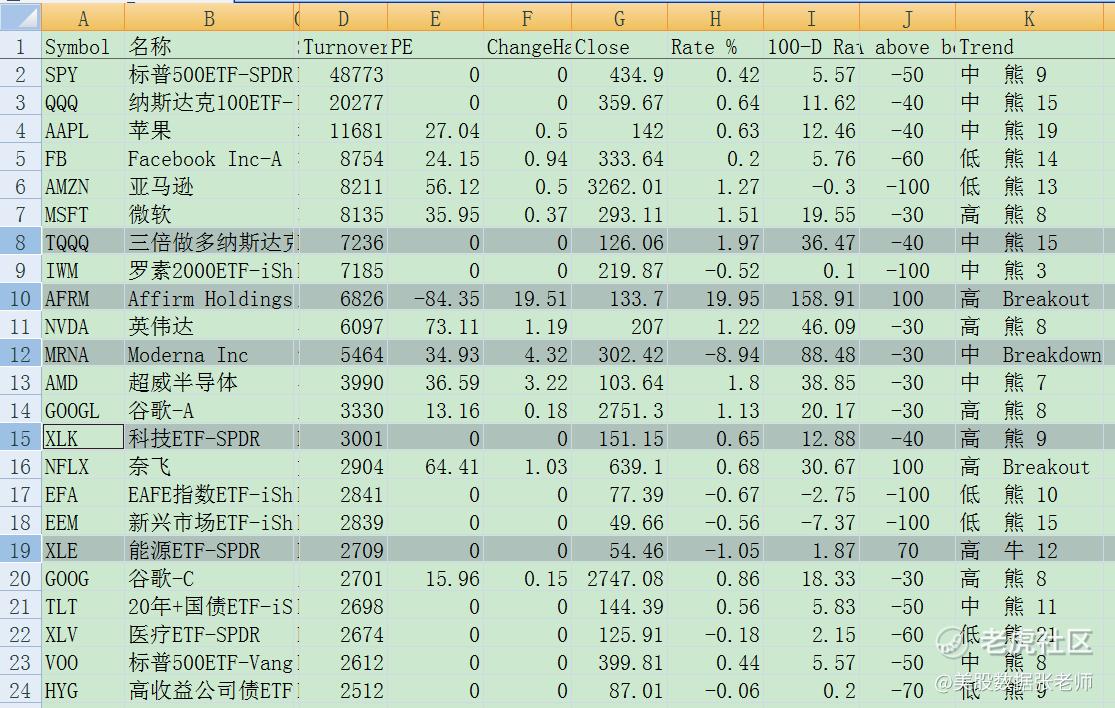Viewport: 1115px width, 708px height.
Task: Select column J header
Action: pyautogui.click(x=907, y=18)
